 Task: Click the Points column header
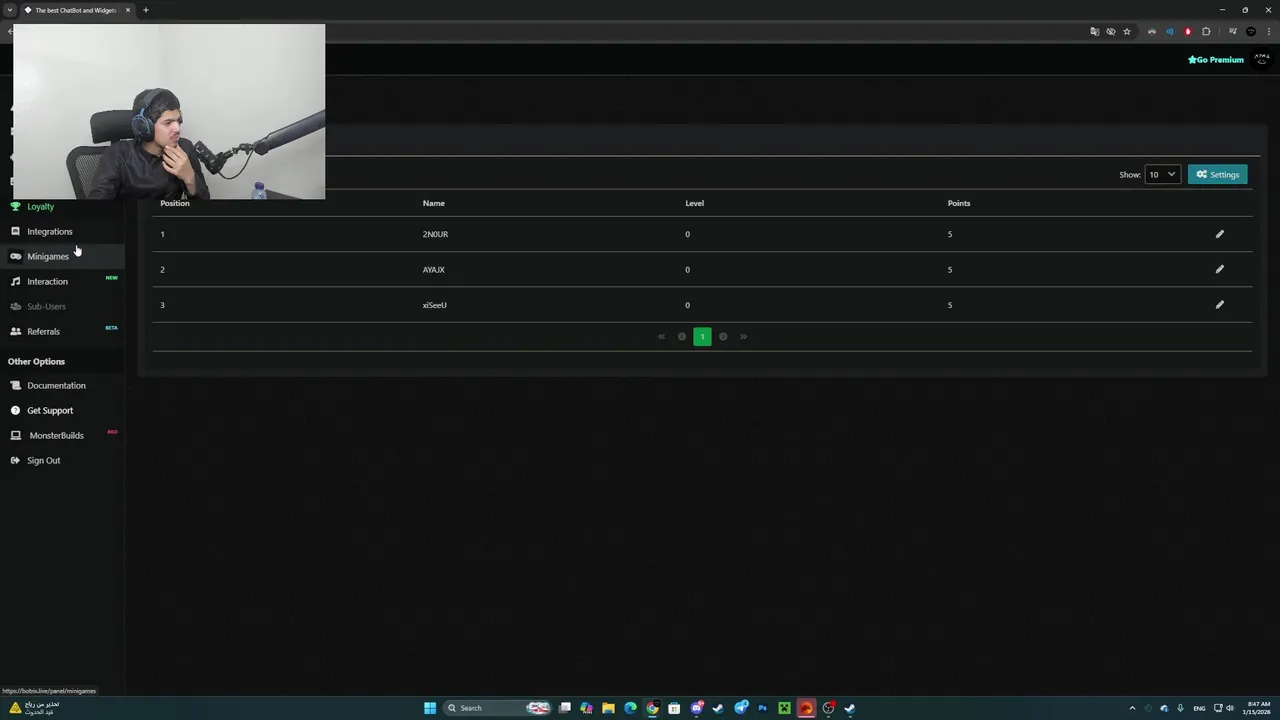click(x=959, y=203)
